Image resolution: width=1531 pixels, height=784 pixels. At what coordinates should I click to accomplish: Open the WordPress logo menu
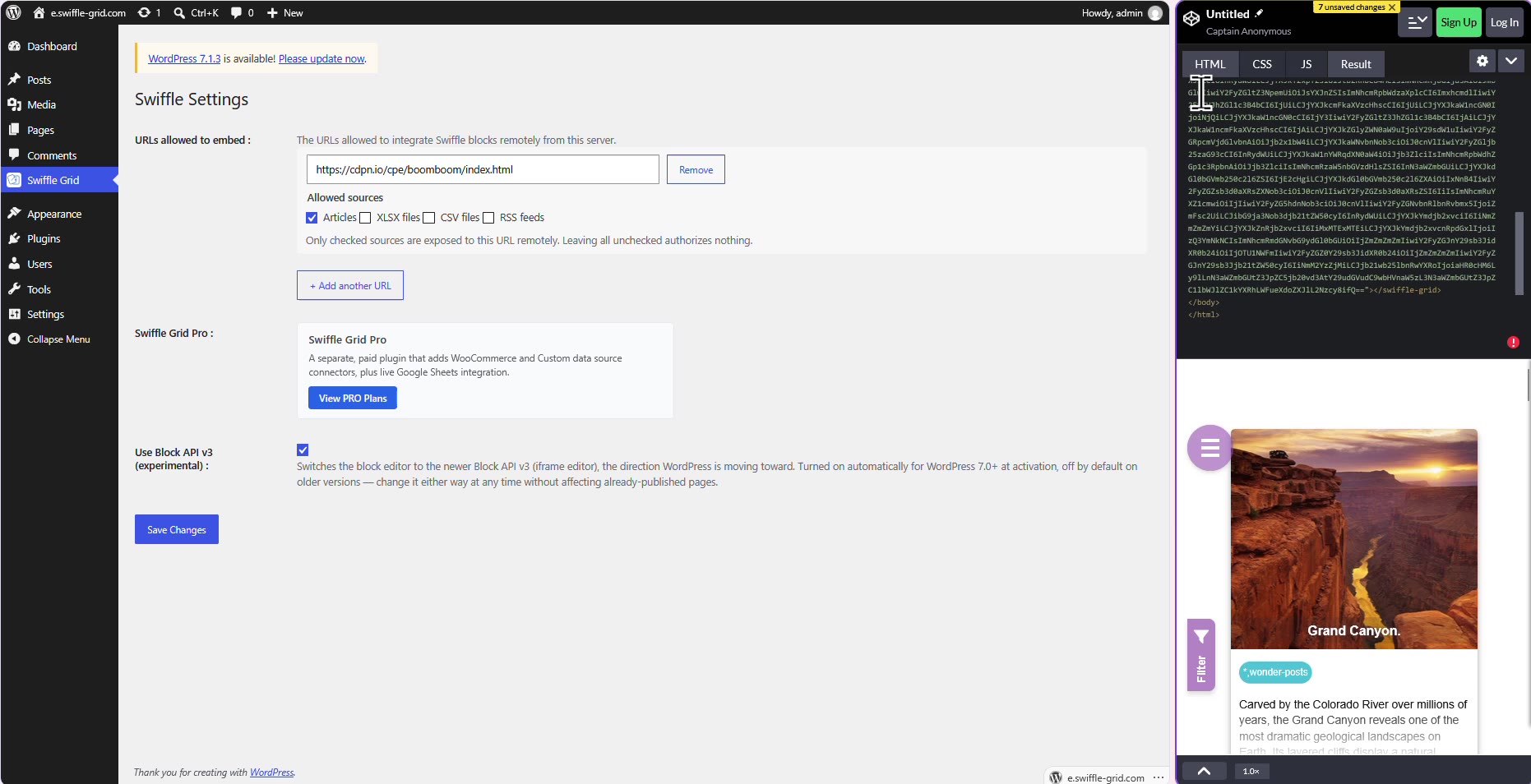[14, 12]
